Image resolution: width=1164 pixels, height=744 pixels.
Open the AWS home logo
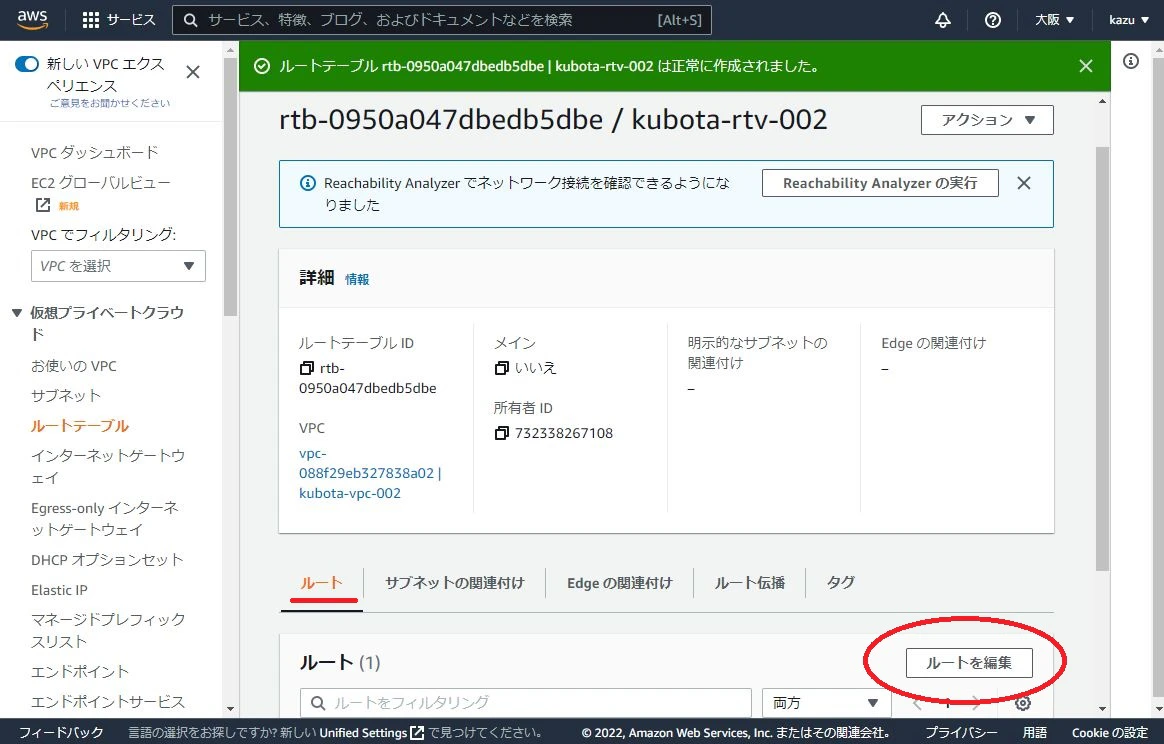coord(33,20)
